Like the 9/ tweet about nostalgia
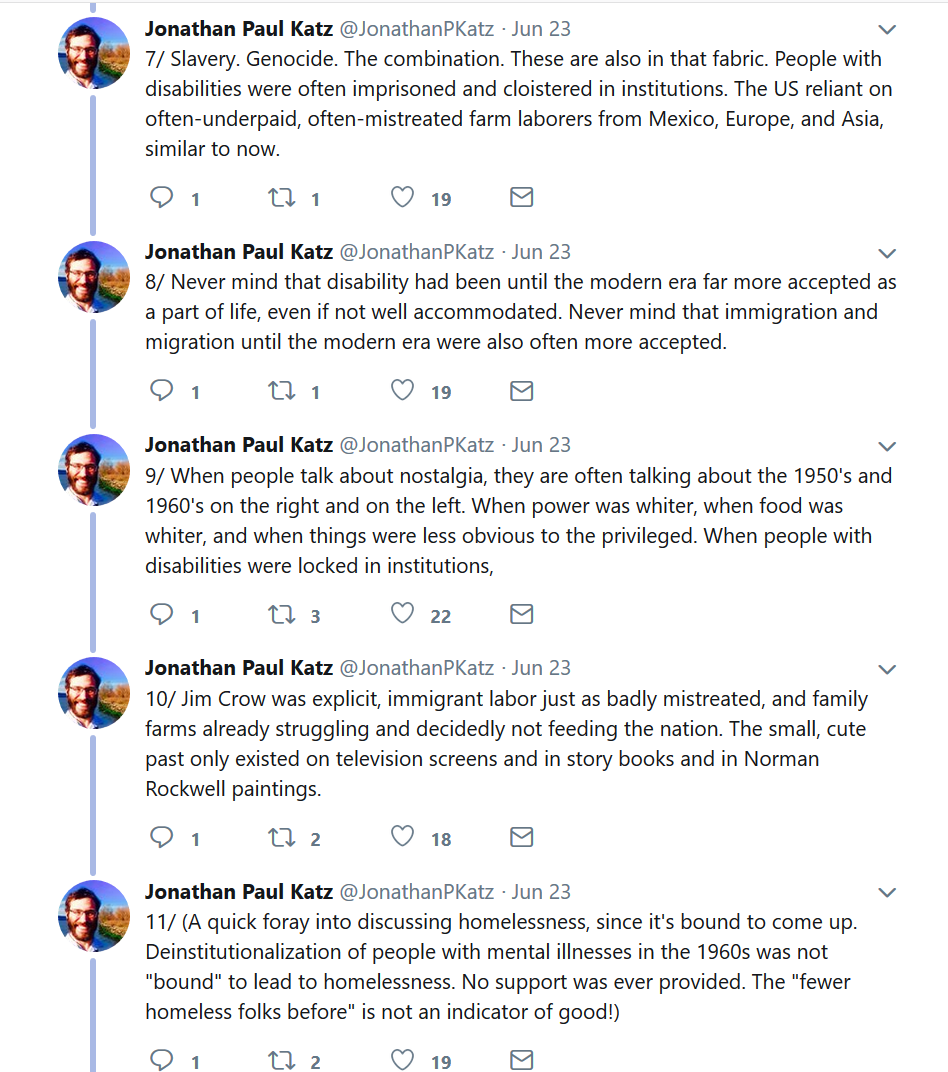 pyautogui.click(x=402, y=614)
